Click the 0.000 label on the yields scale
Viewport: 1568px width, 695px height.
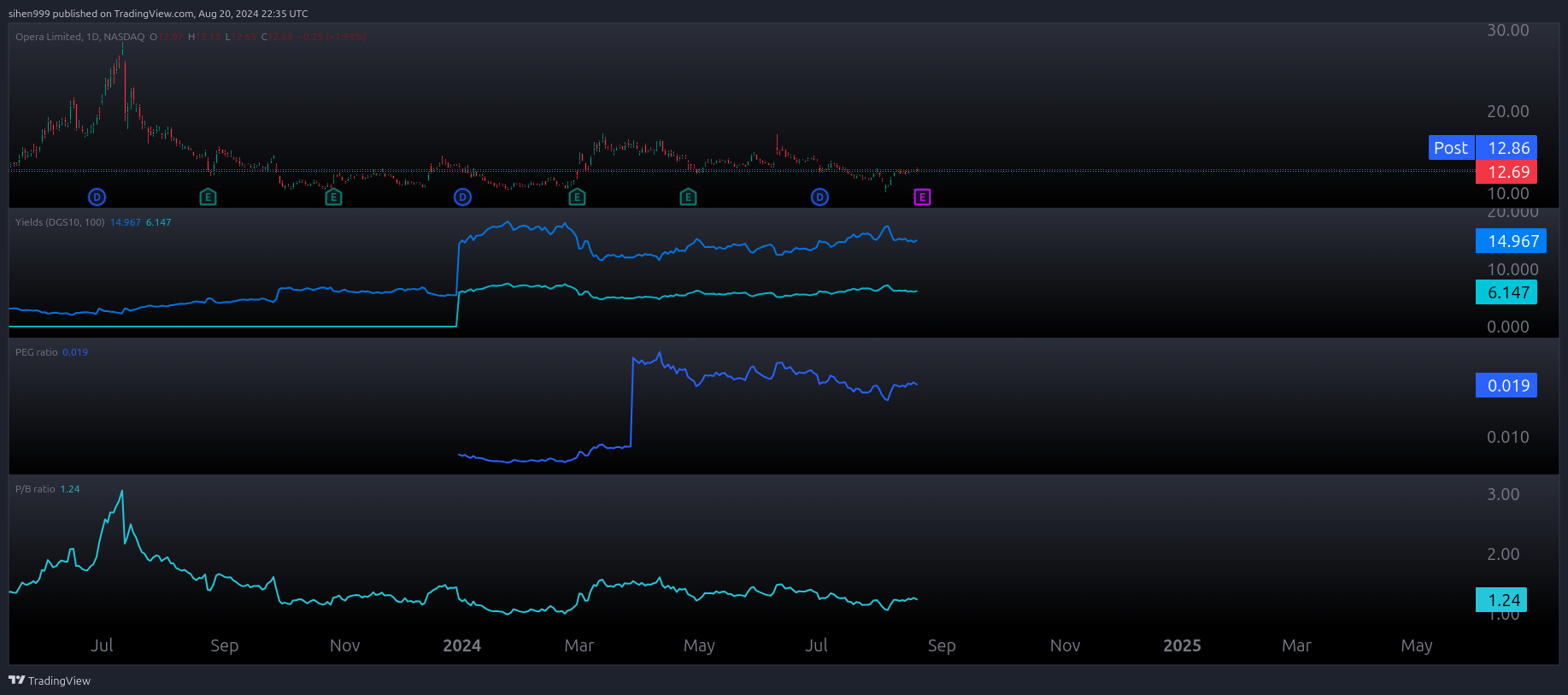[x=1508, y=327]
